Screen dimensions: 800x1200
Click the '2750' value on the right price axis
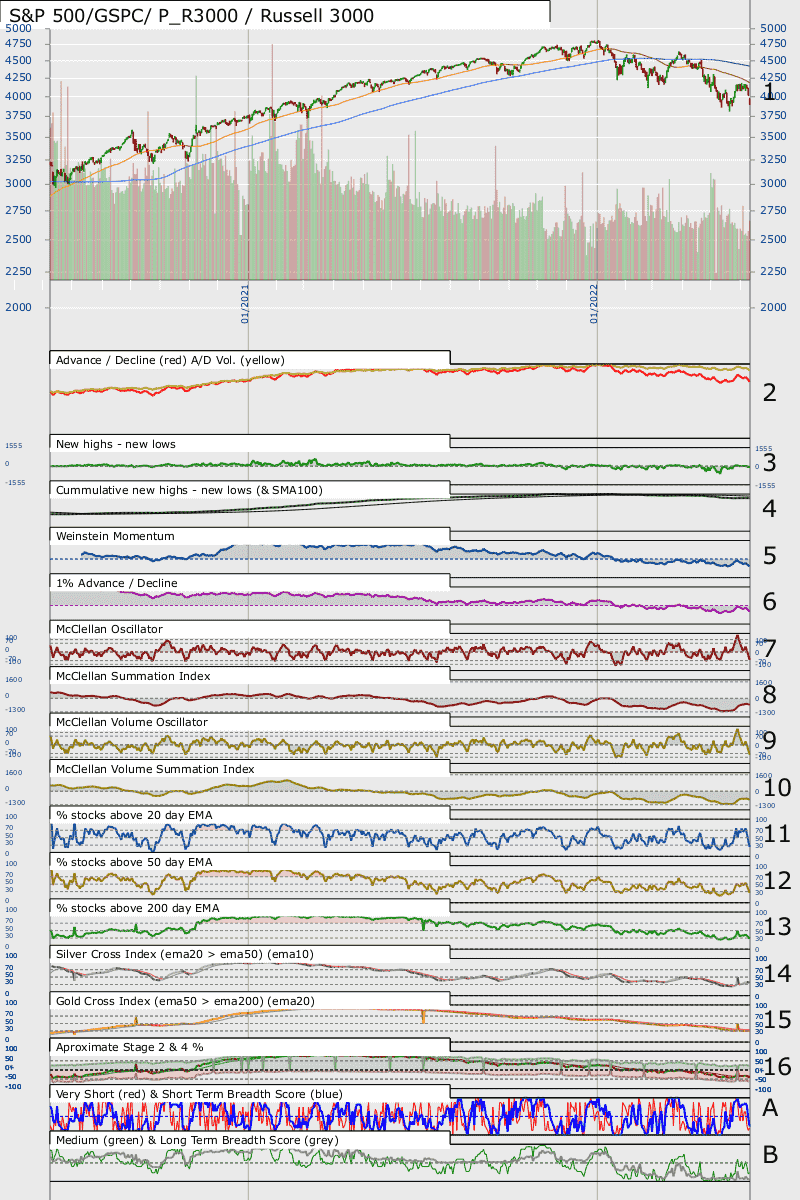click(x=774, y=211)
